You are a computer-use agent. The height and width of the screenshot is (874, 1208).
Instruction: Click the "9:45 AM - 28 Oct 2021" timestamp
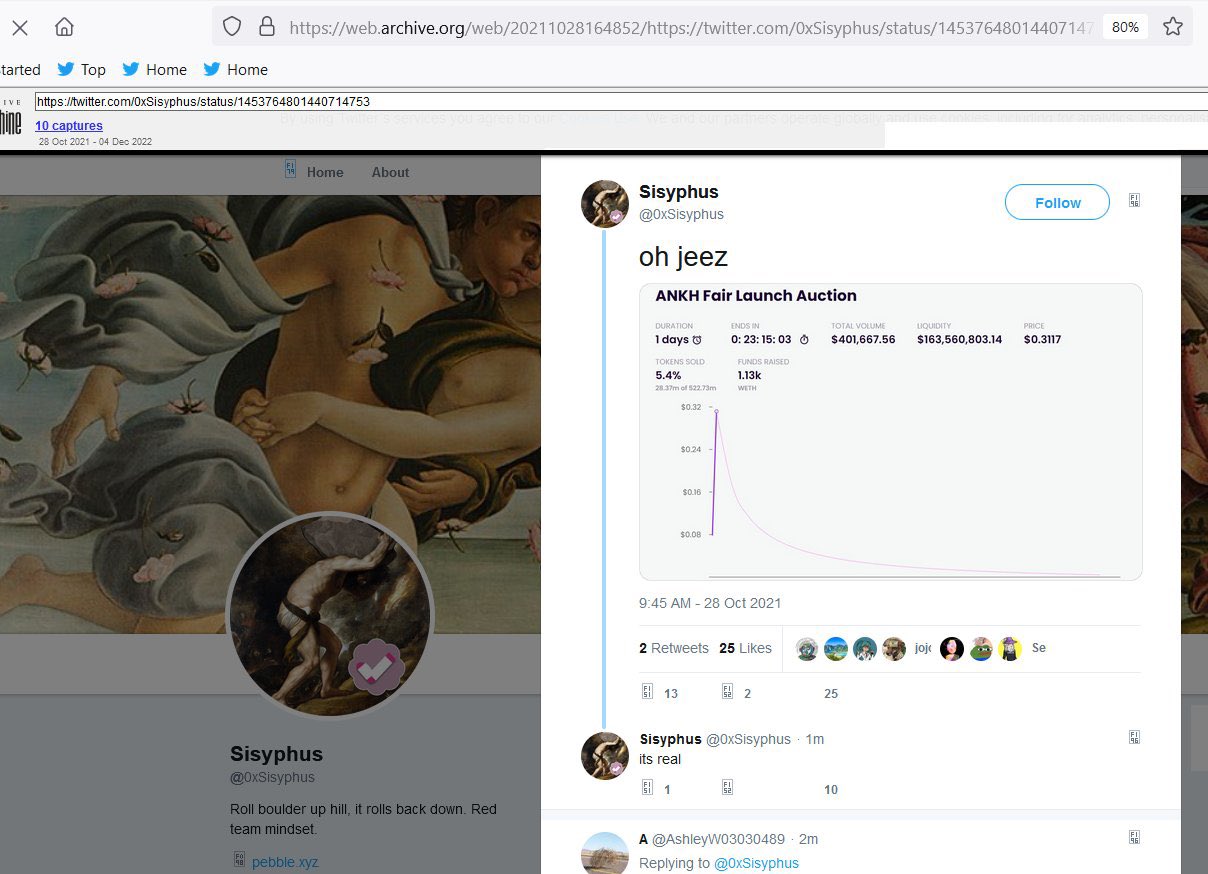(710, 603)
